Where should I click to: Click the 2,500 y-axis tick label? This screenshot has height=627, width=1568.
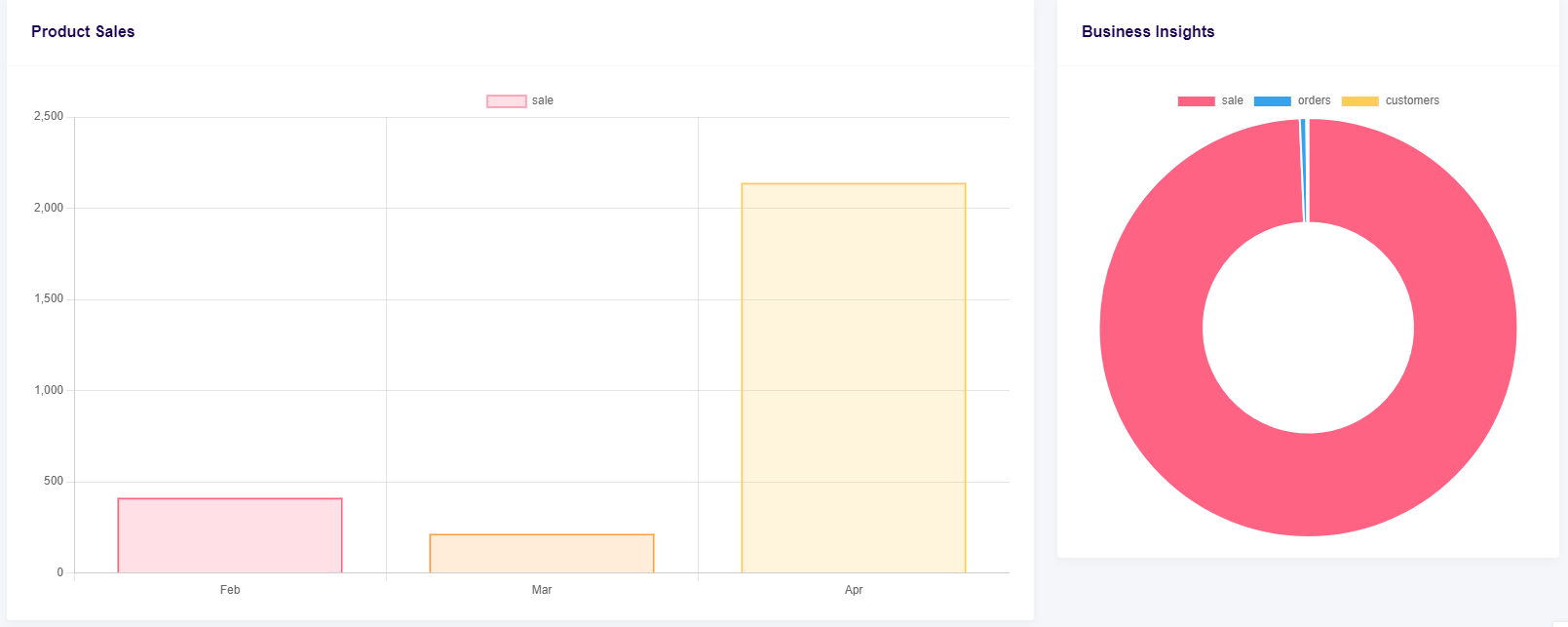[x=49, y=117]
